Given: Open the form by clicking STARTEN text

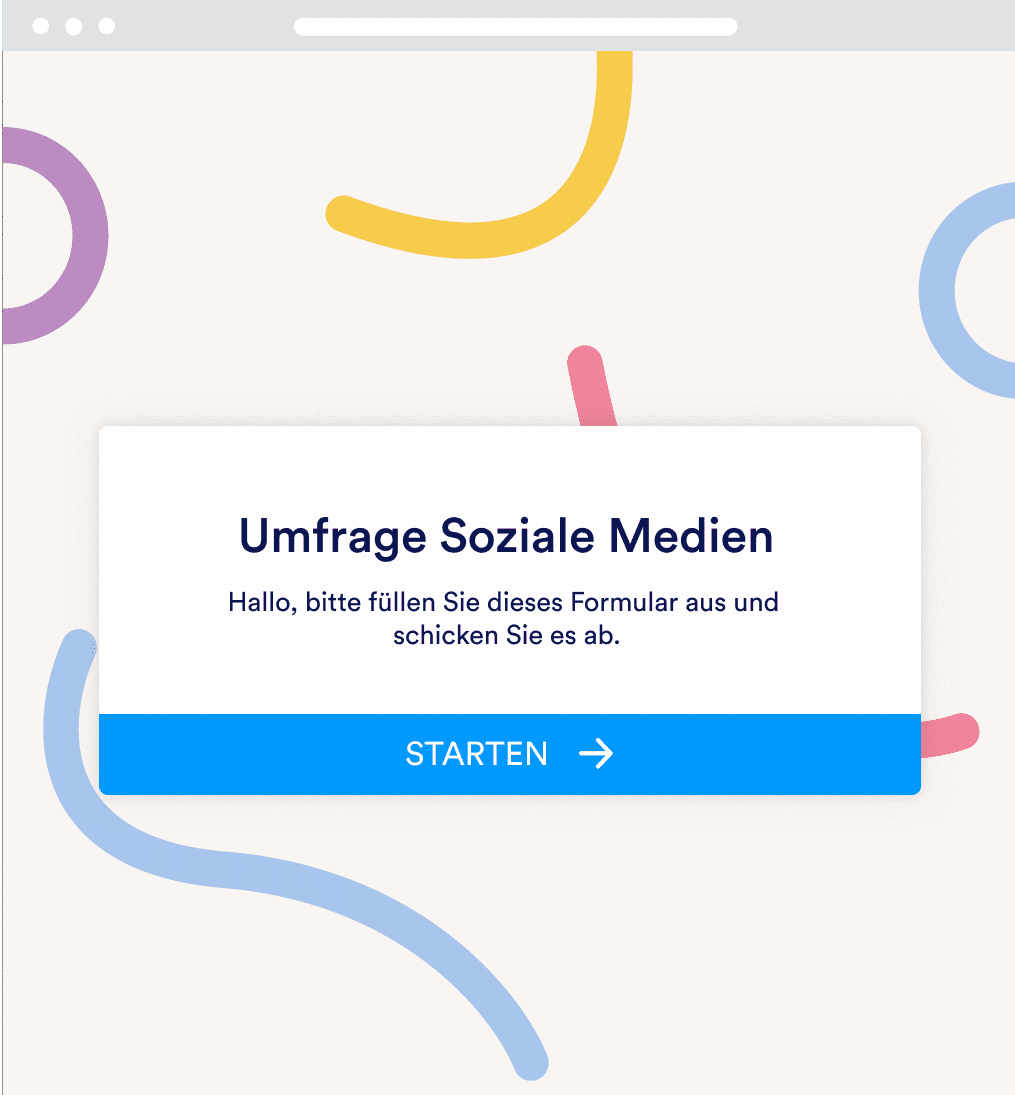Looking at the screenshot, I should [x=477, y=755].
